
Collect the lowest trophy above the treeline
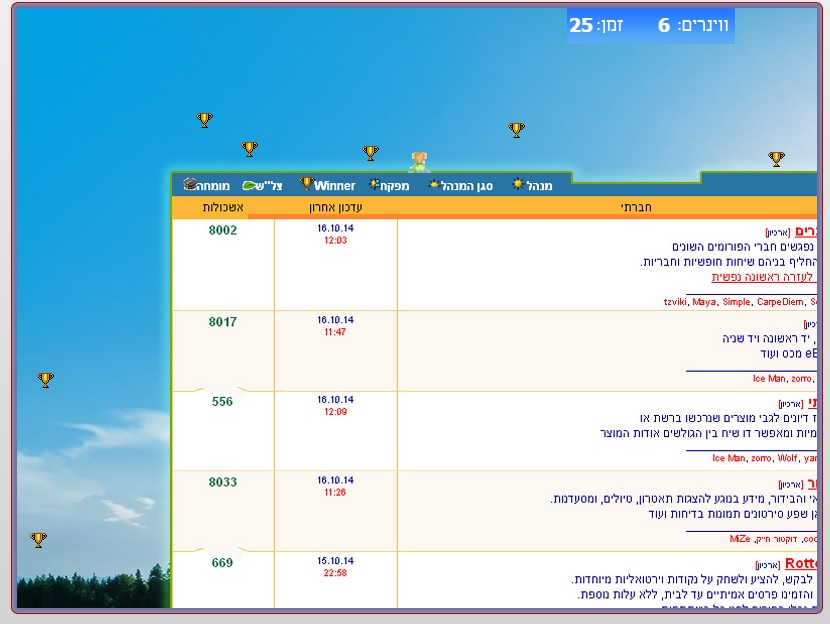(39, 540)
